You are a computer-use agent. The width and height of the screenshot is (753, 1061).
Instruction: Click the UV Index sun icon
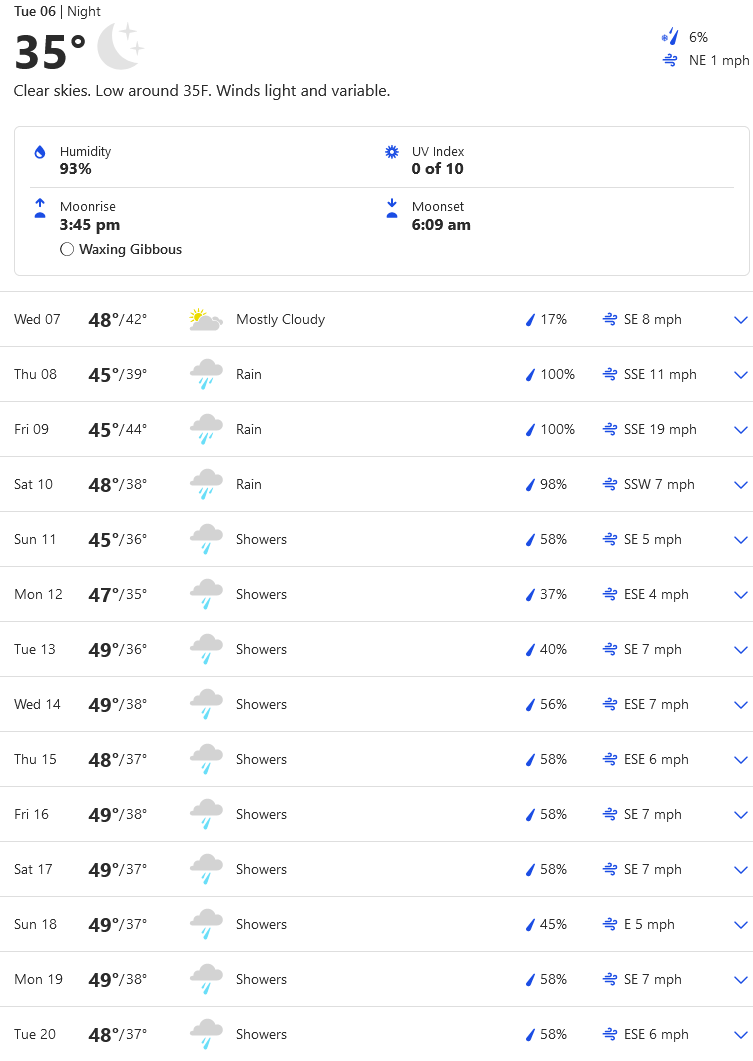(392, 152)
